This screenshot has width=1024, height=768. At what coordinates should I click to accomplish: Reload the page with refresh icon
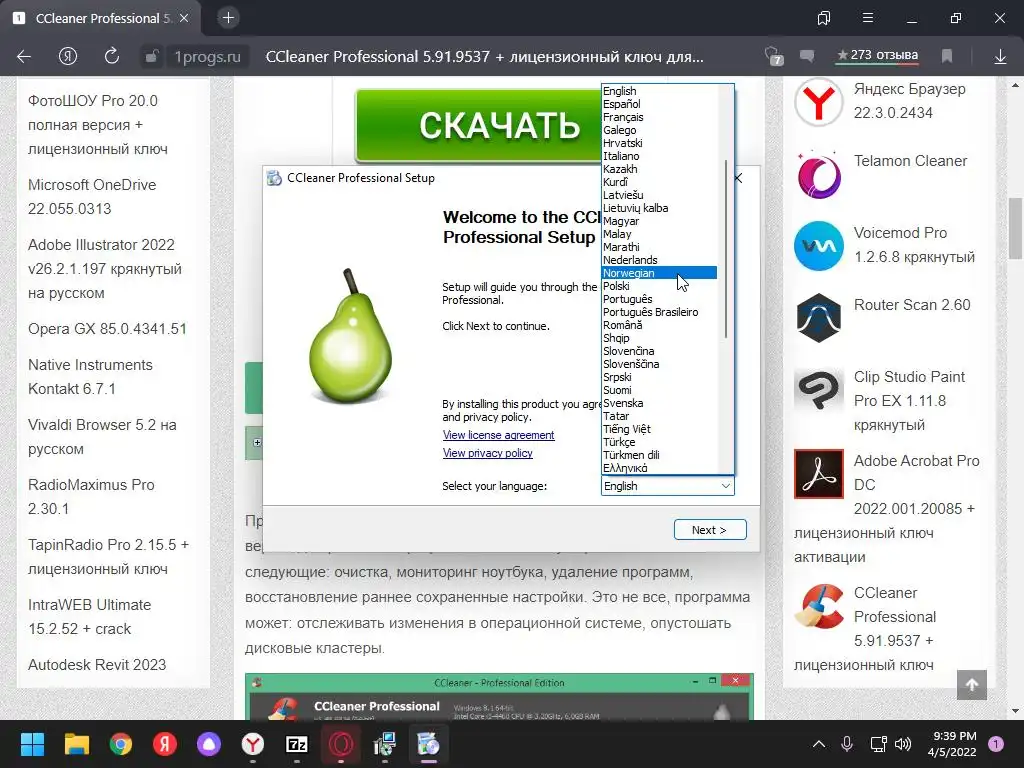(112, 56)
